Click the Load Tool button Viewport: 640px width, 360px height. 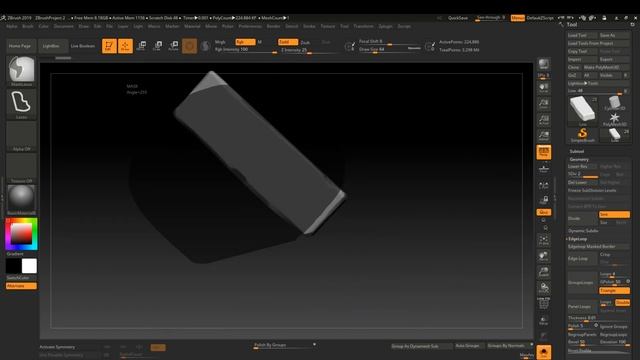pos(582,36)
